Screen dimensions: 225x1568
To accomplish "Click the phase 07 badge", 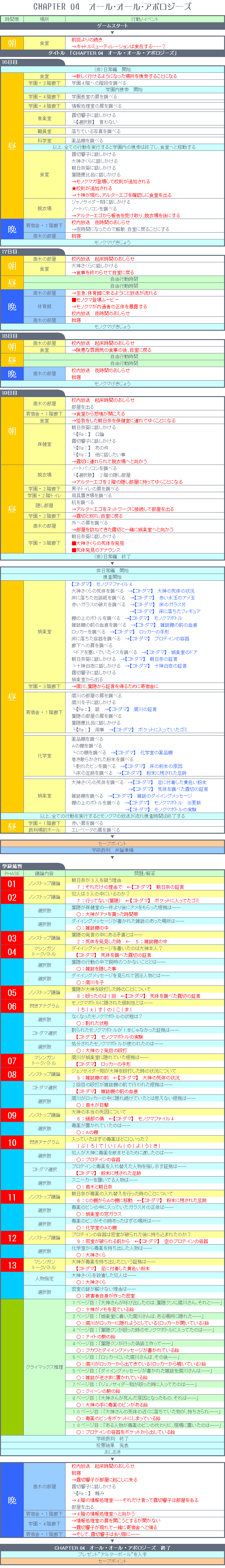I will pos(12,1060).
